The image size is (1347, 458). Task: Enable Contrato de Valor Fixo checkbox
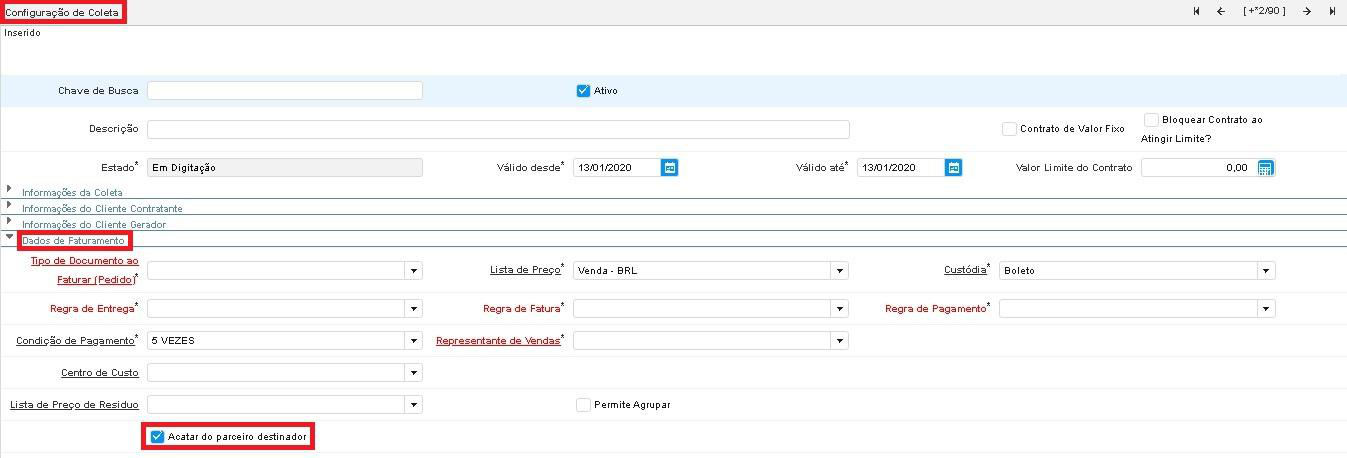click(x=1009, y=129)
